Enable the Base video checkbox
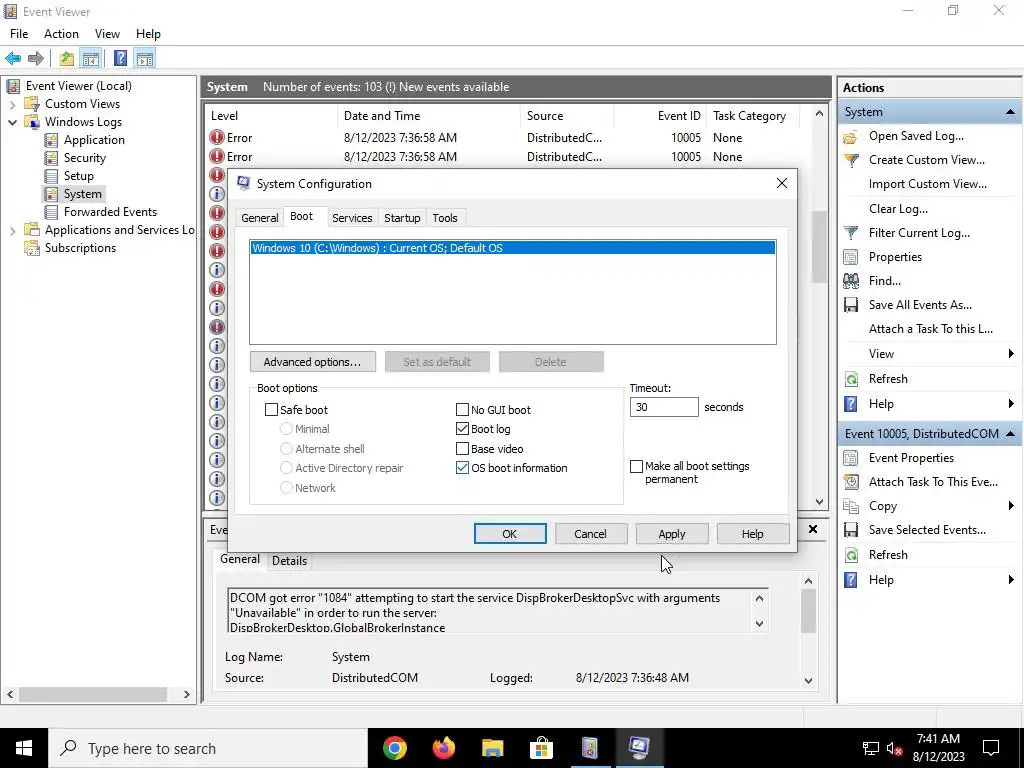Screen dimensions: 1024x768 tap(462, 449)
